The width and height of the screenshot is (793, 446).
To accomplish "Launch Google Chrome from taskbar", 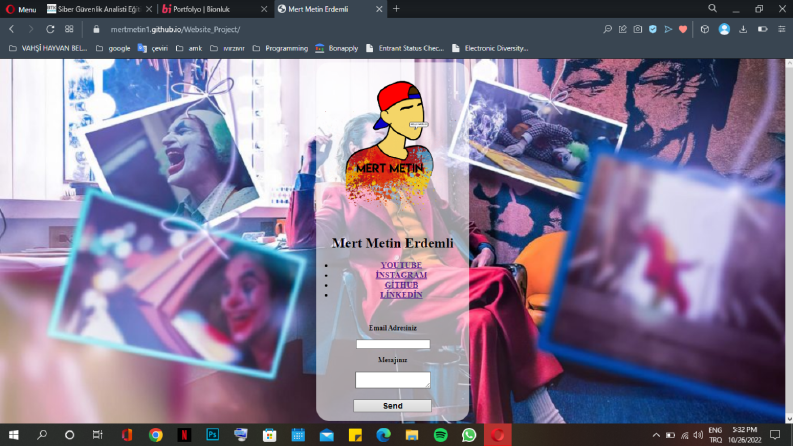I will (x=156, y=435).
